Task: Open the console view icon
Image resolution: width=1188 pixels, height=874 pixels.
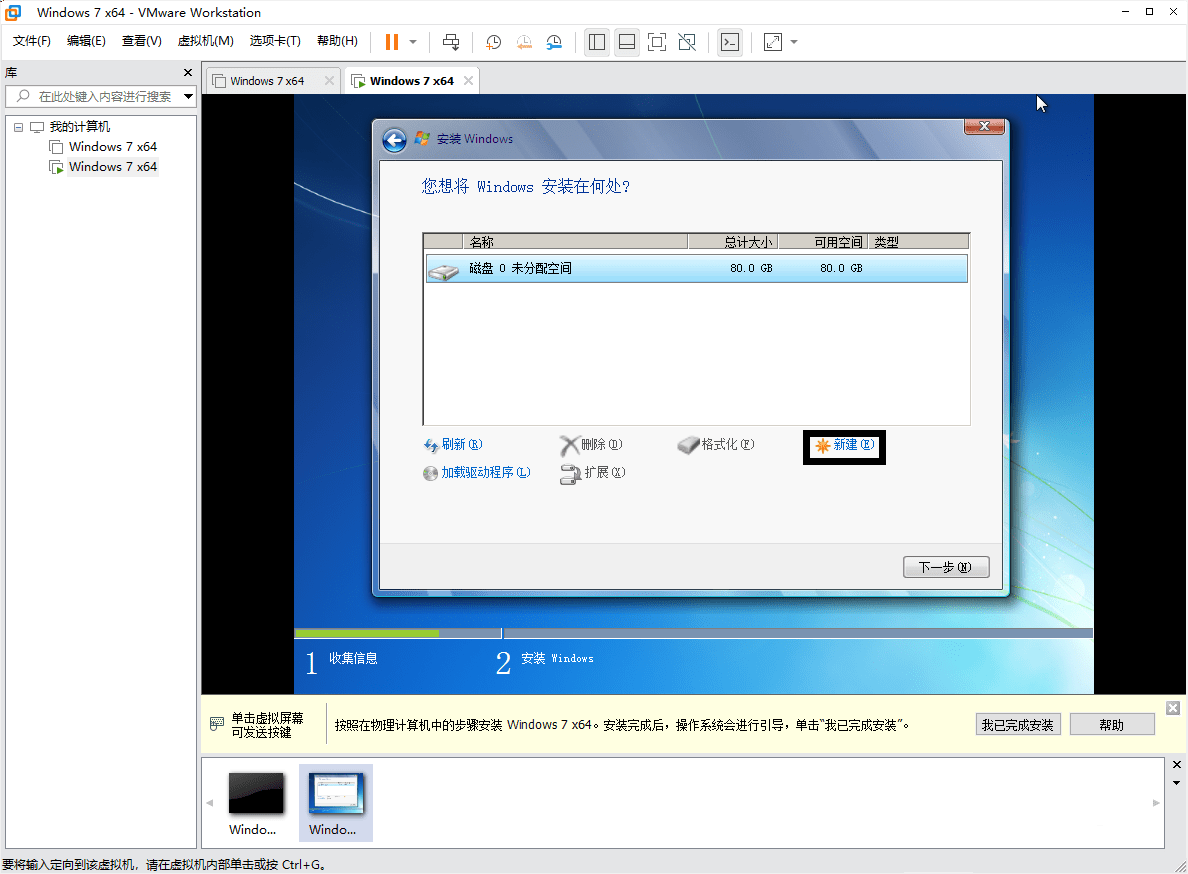Action: (730, 42)
